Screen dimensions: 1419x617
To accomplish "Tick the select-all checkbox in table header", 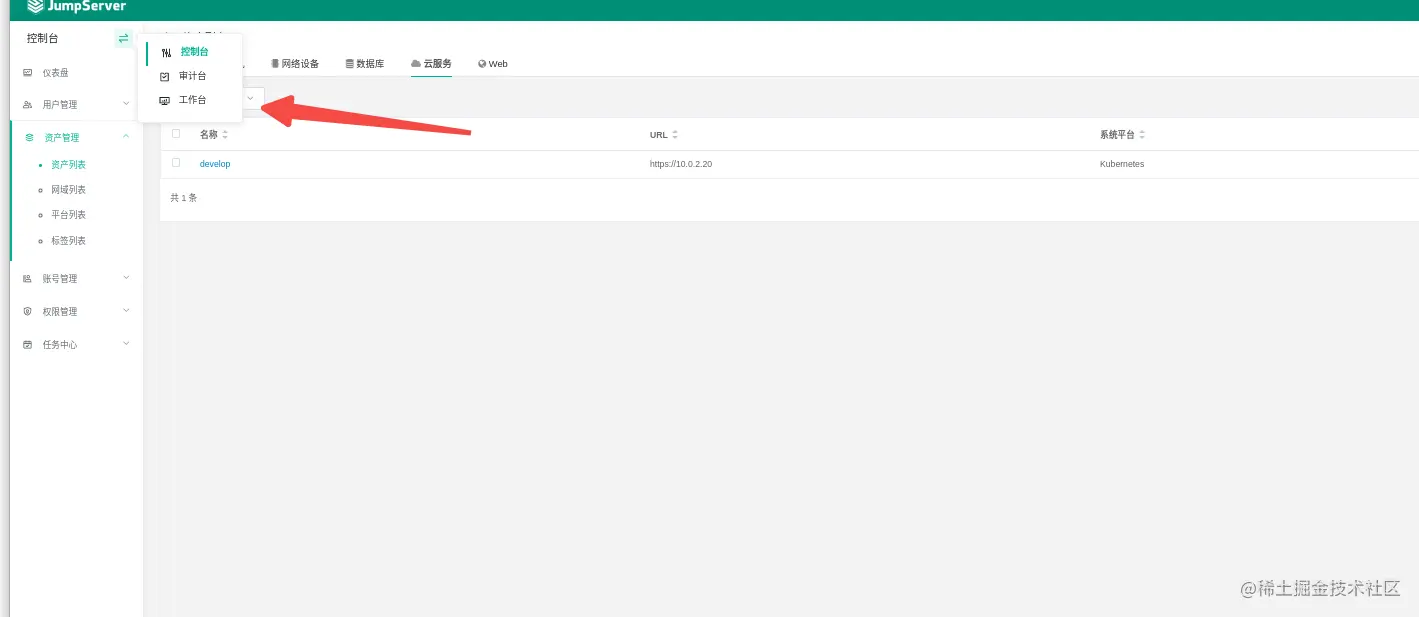I will coord(176,134).
